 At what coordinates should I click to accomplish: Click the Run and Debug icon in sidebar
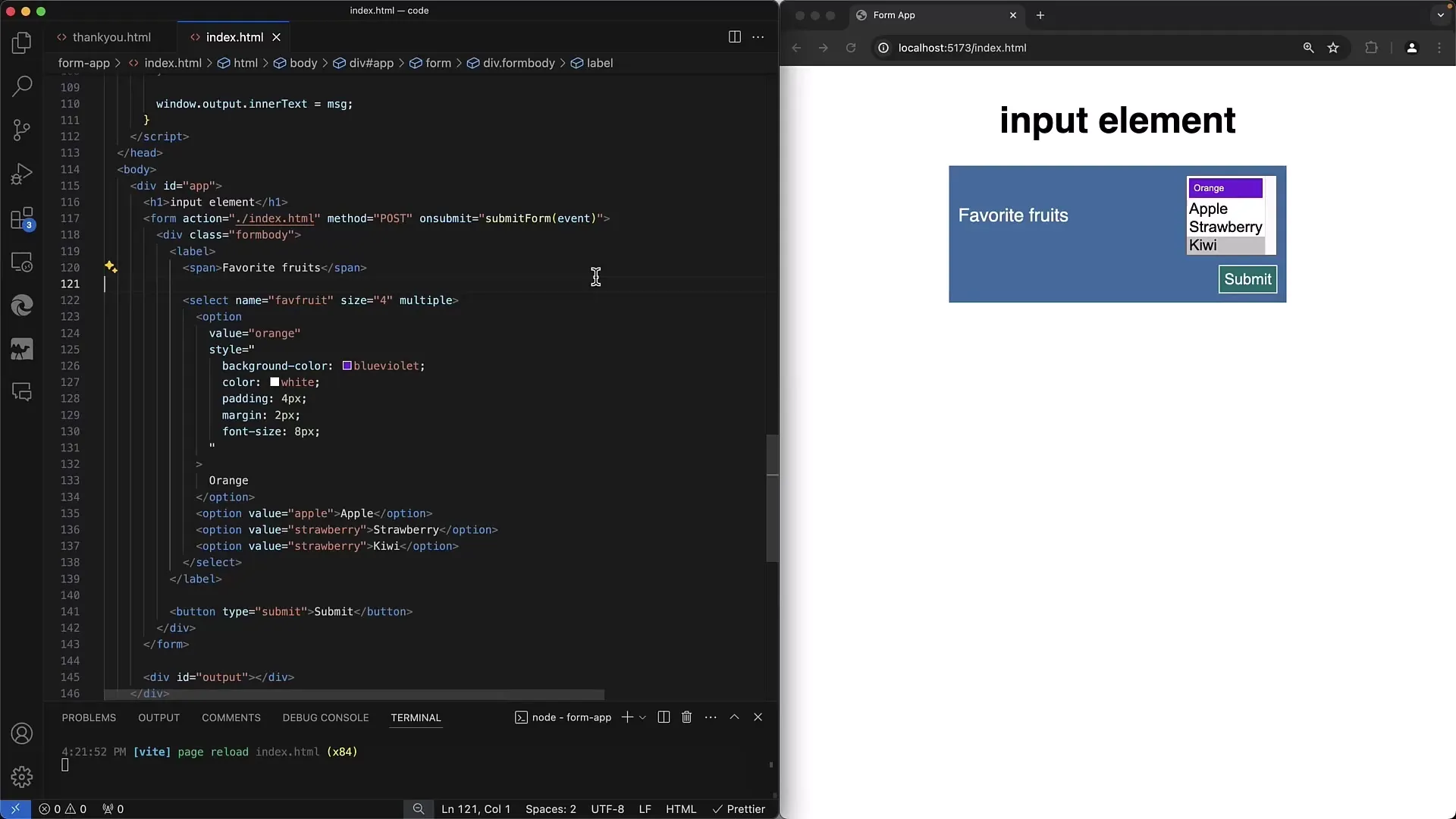pos(22,172)
